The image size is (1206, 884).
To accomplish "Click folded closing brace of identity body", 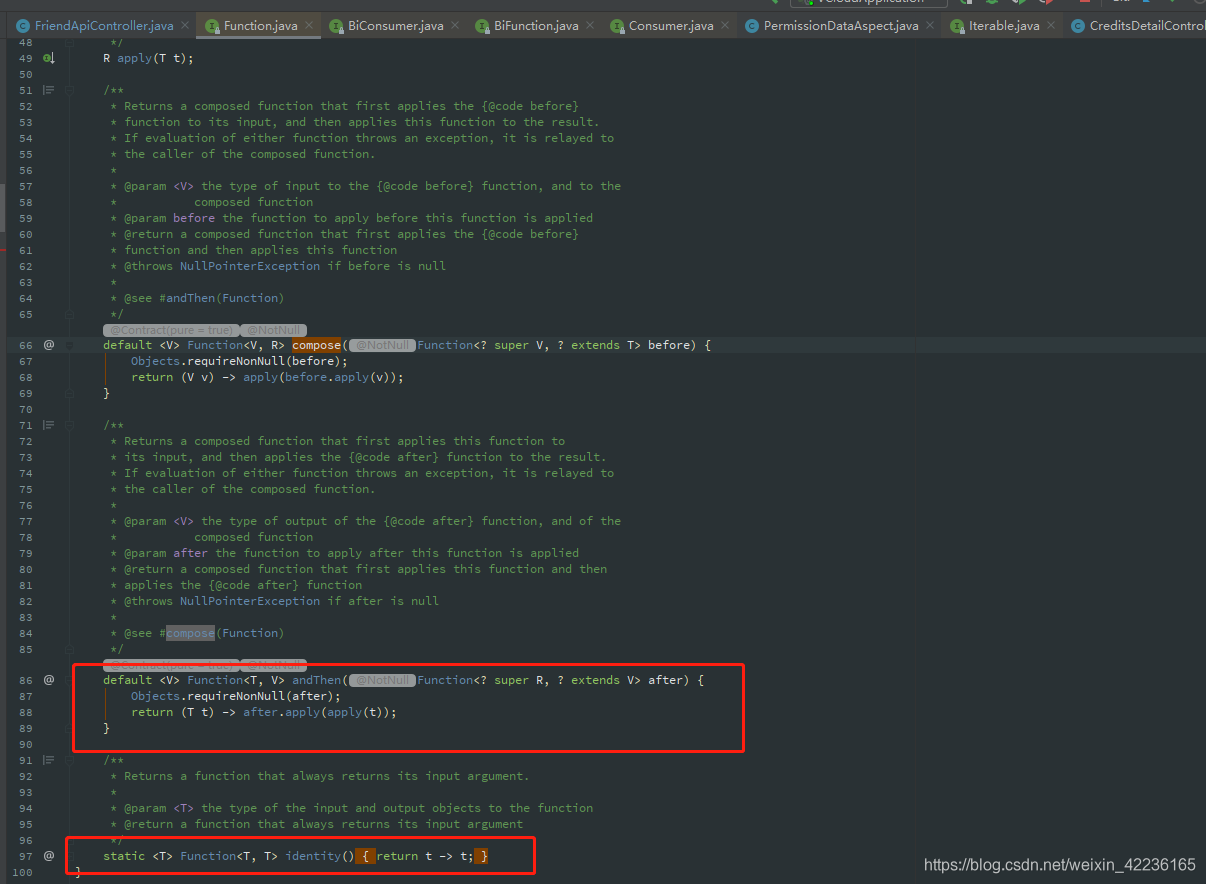I will (x=483, y=856).
